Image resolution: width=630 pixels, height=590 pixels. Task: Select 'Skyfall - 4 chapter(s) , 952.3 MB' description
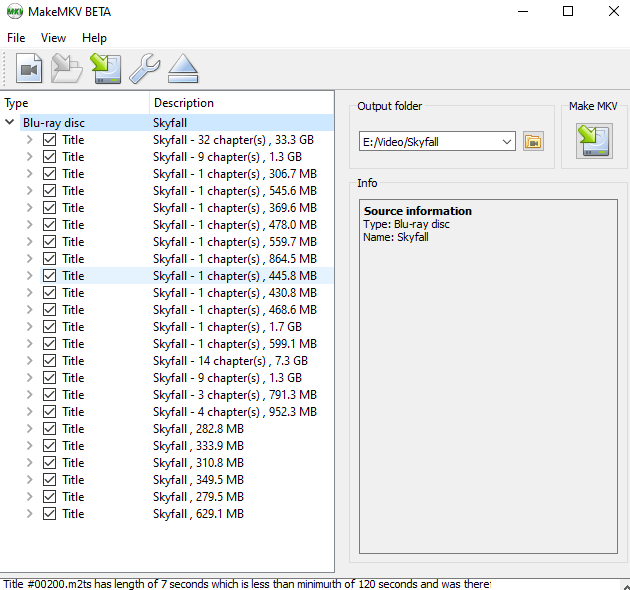pos(235,412)
